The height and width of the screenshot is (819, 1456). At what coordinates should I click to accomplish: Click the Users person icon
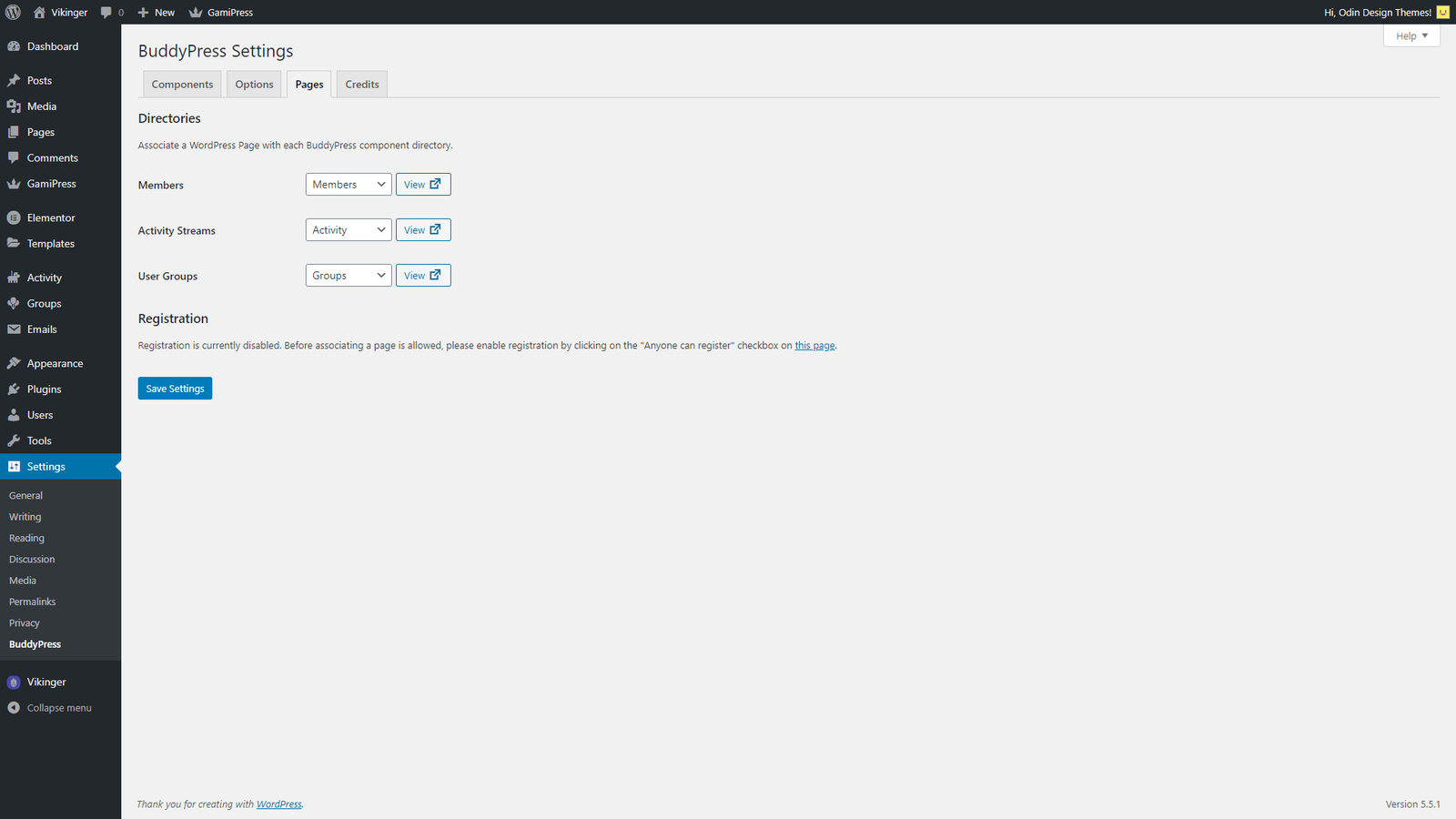pyautogui.click(x=14, y=415)
